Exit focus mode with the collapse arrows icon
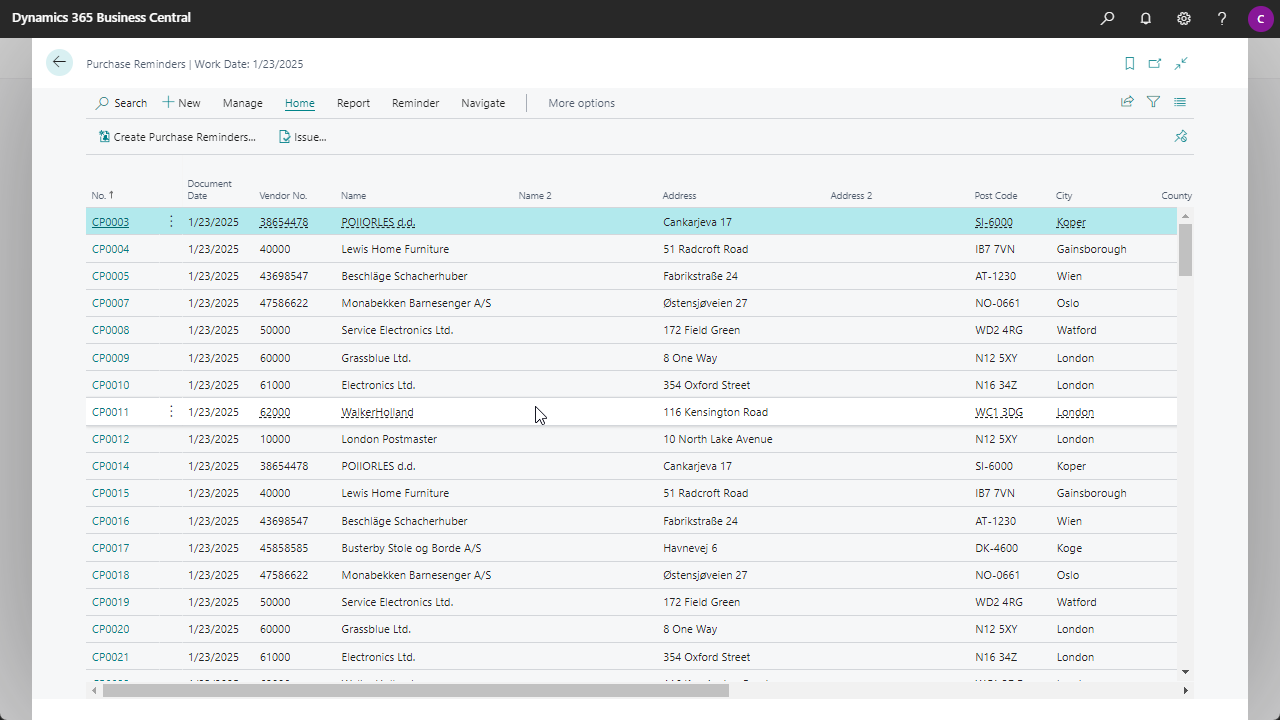Image resolution: width=1280 pixels, height=720 pixels. (x=1181, y=62)
